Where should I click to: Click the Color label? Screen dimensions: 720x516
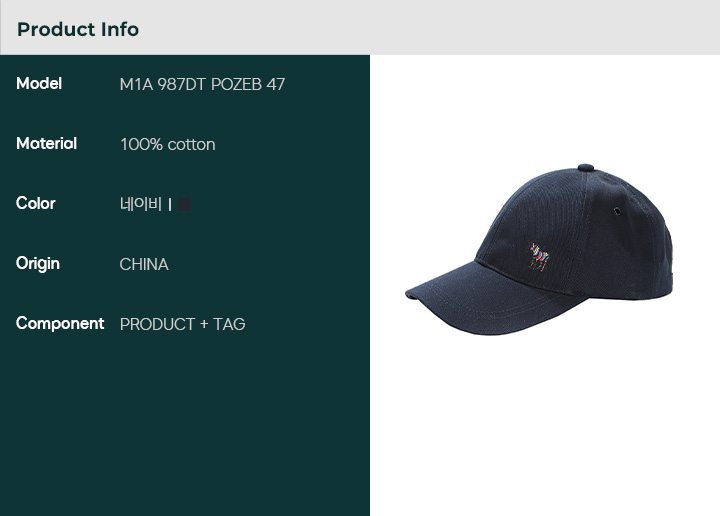pos(36,203)
